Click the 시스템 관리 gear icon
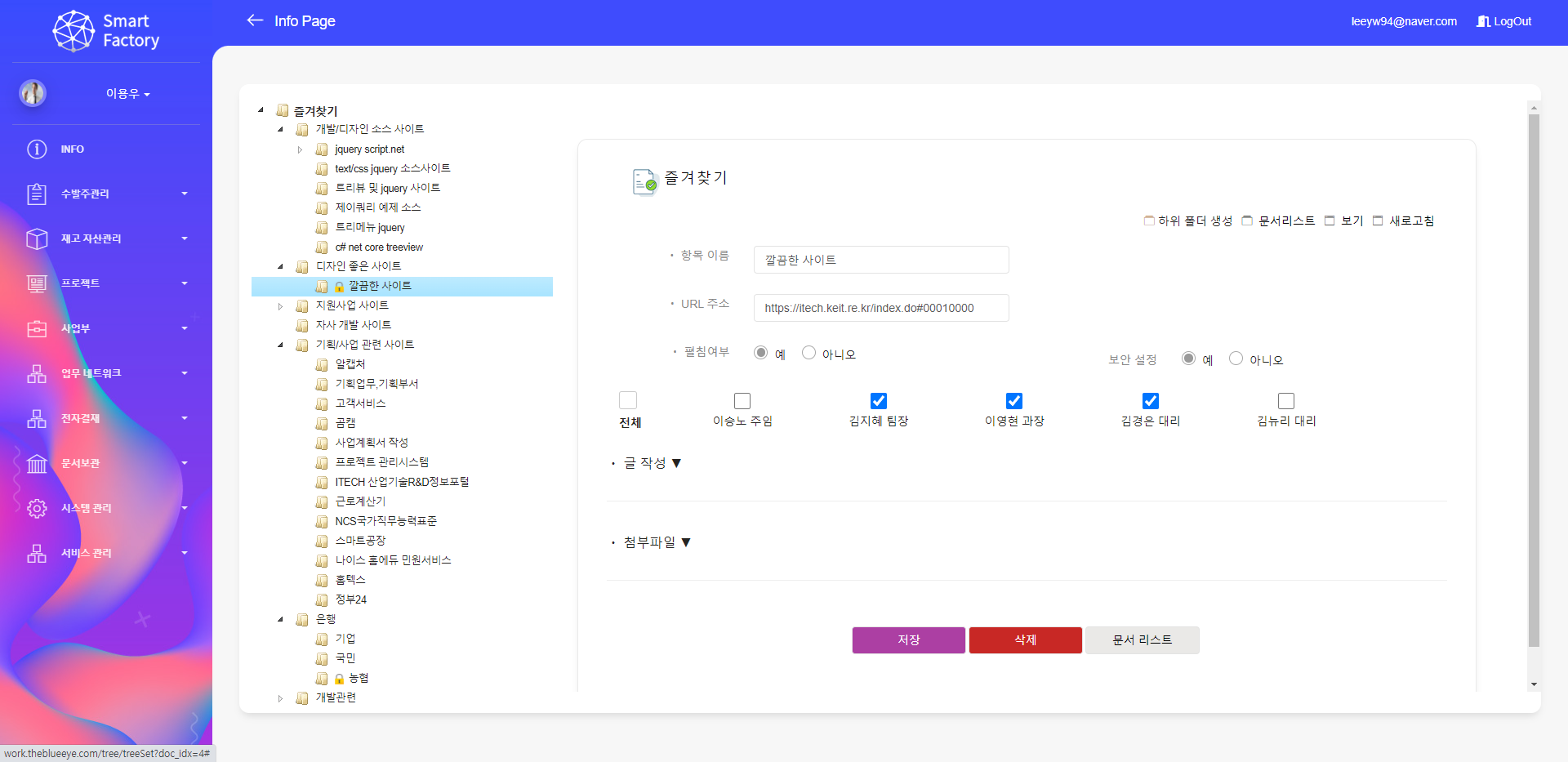Screen dimensions: 1568x762 [x=37, y=508]
